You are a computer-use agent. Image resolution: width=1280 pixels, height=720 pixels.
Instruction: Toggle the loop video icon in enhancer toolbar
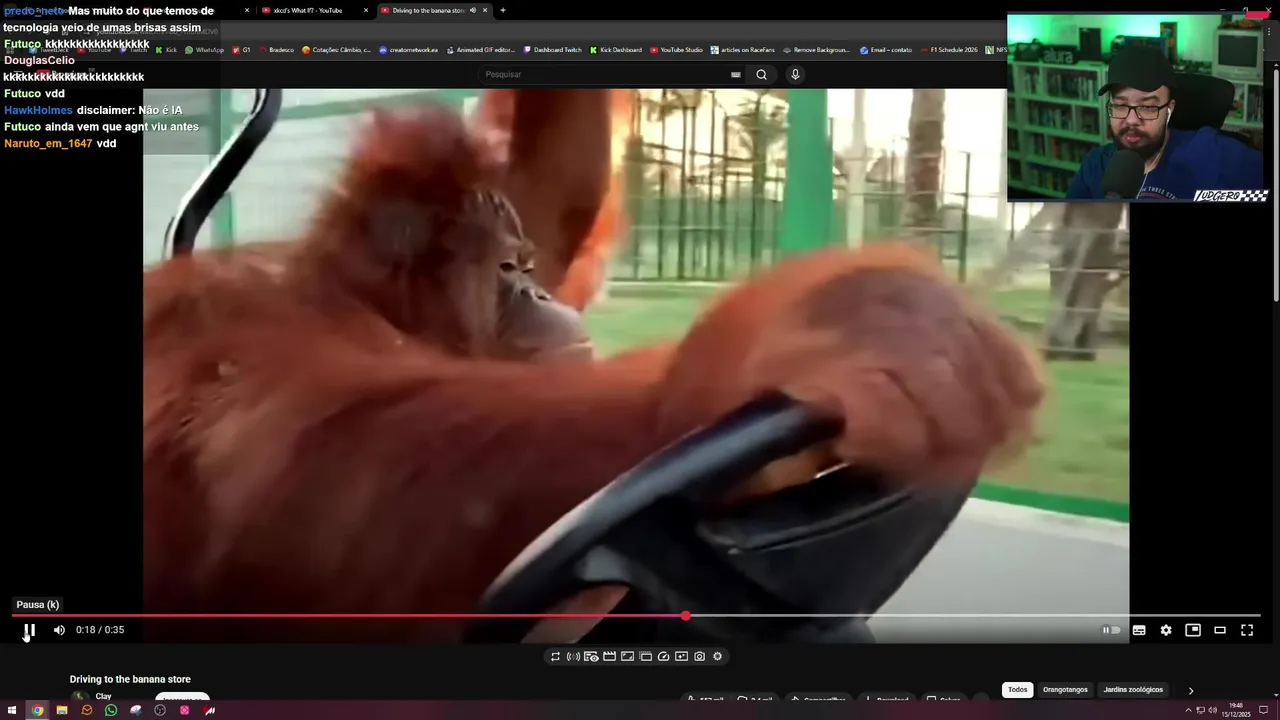555,657
